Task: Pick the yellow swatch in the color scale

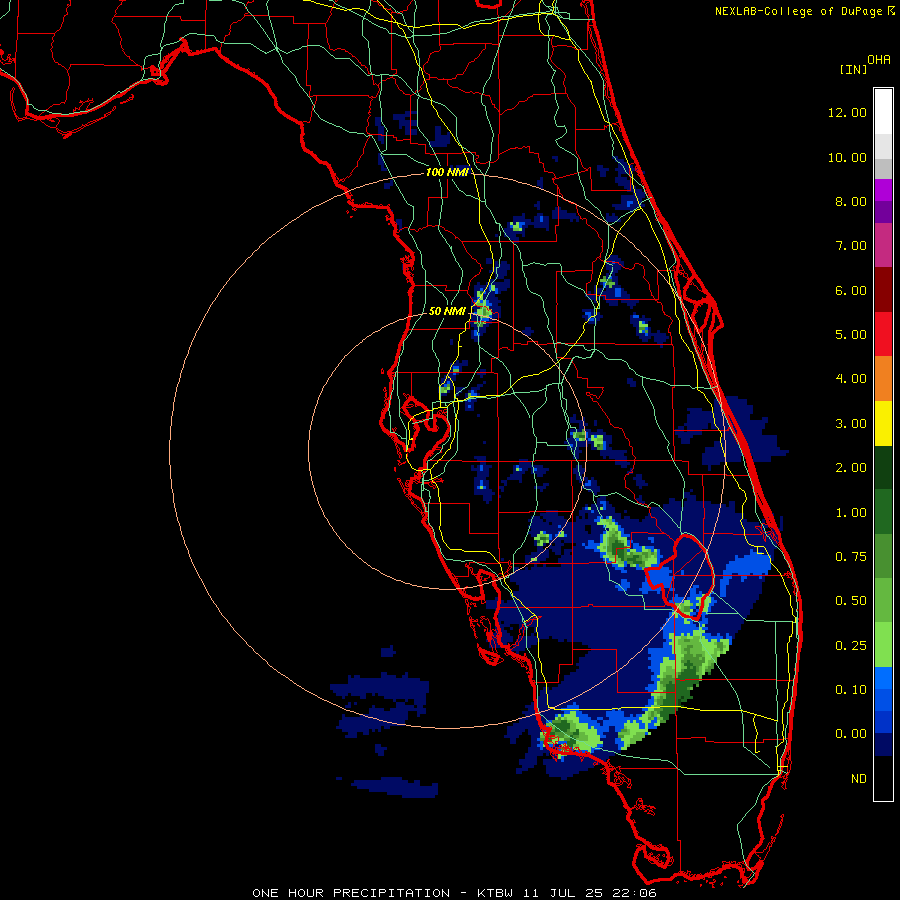Action: pos(883,424)
